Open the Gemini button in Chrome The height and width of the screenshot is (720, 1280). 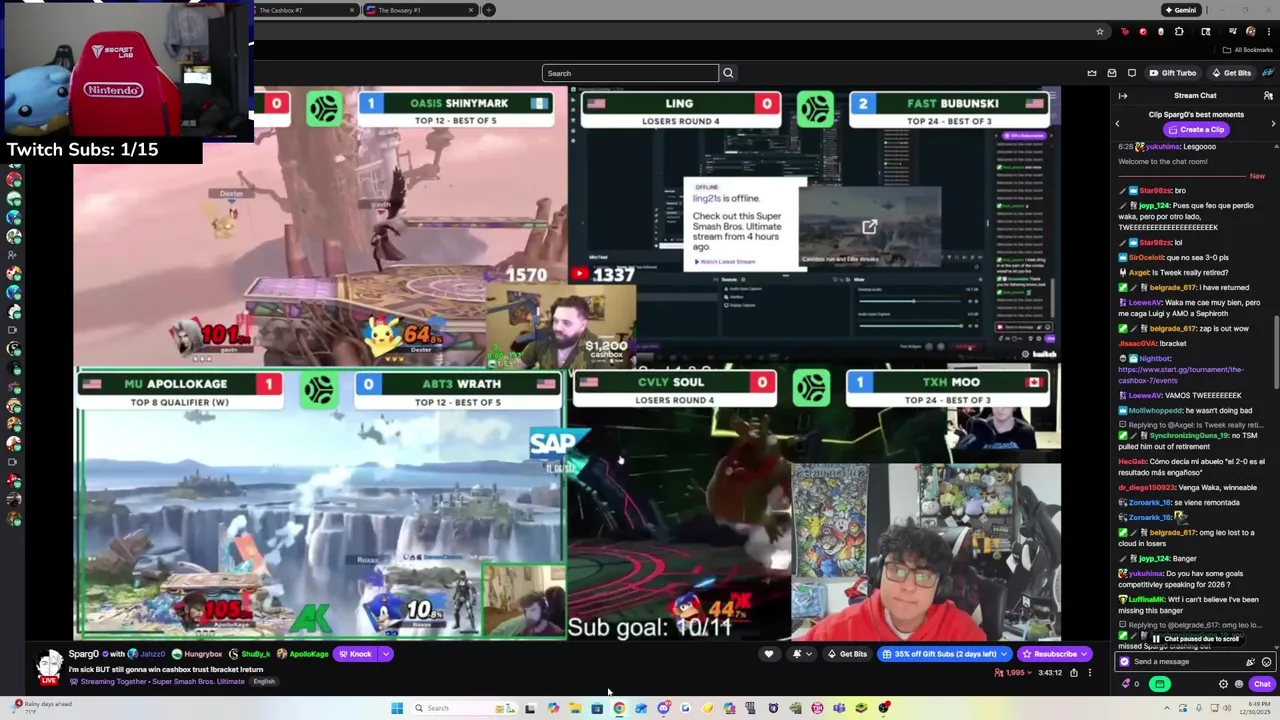click(x=1180, y=10)
